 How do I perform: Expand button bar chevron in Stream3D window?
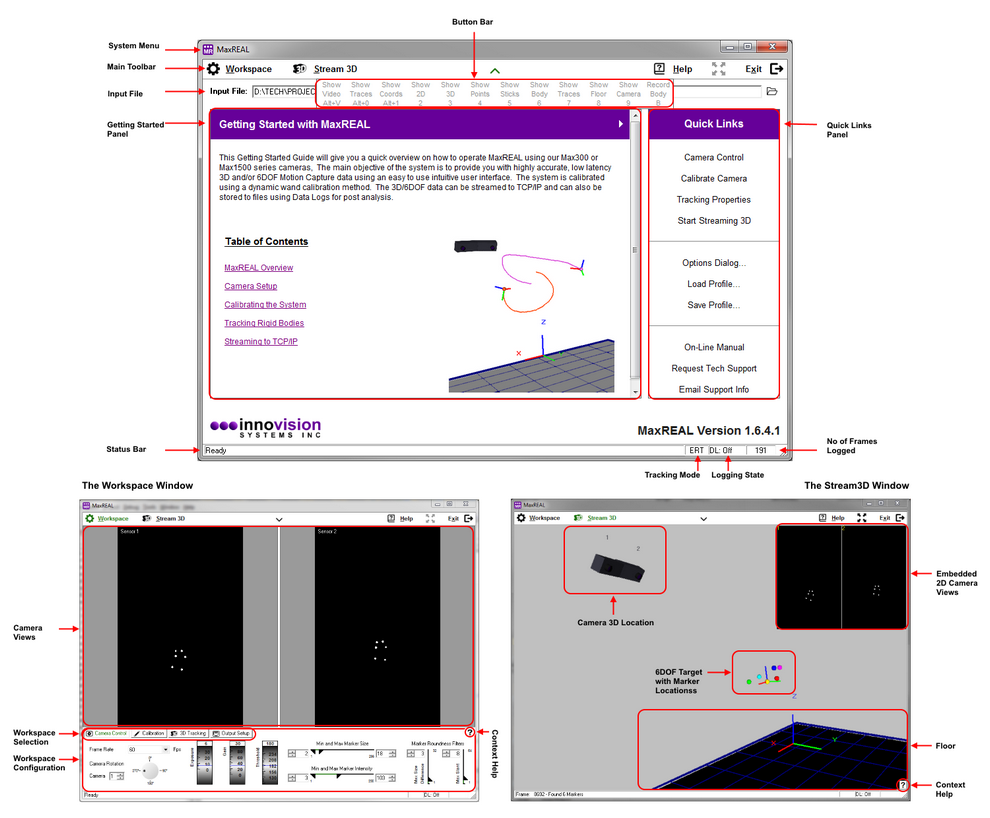pos(703,519)
